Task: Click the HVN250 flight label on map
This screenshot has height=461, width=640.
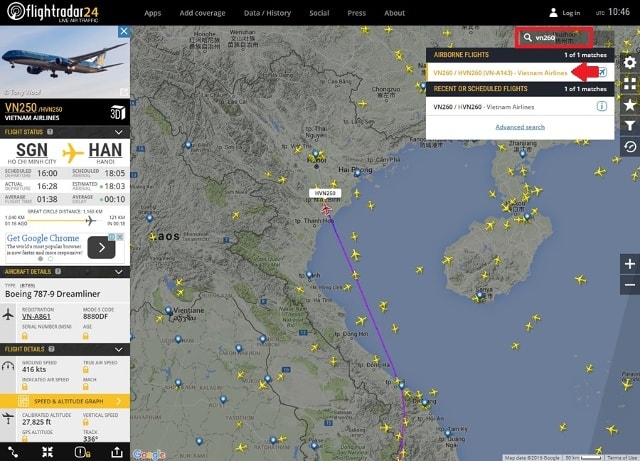Action: (x=325, y=193)
